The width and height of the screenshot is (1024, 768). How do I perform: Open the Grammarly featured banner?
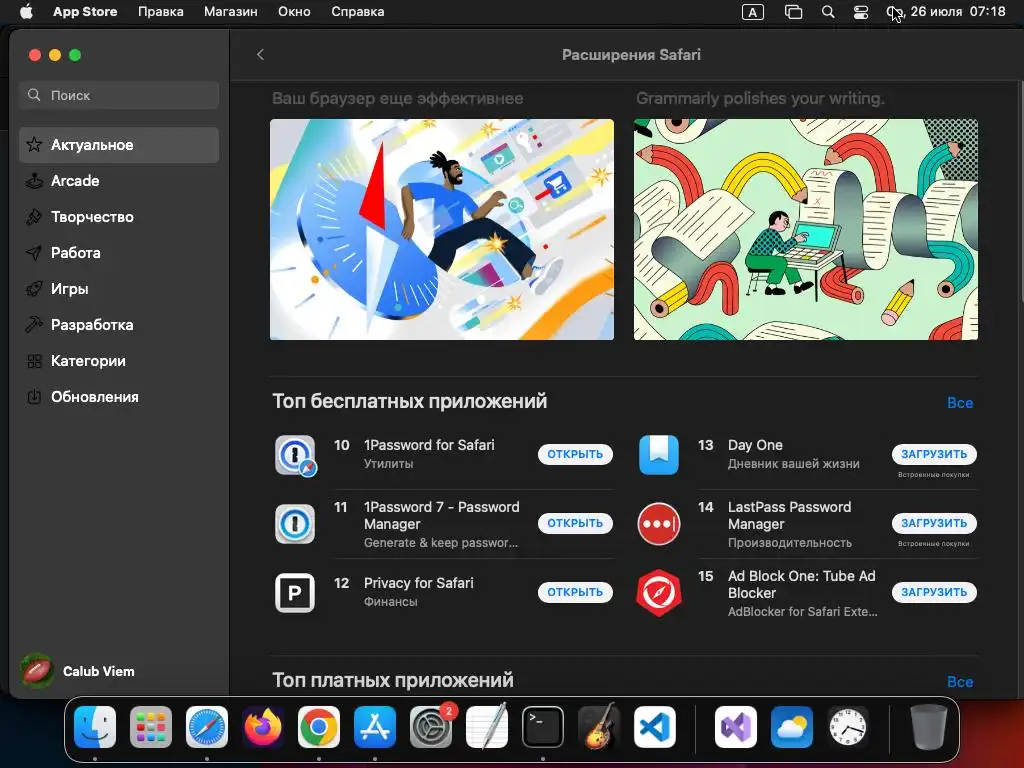[x=806, y=229]
